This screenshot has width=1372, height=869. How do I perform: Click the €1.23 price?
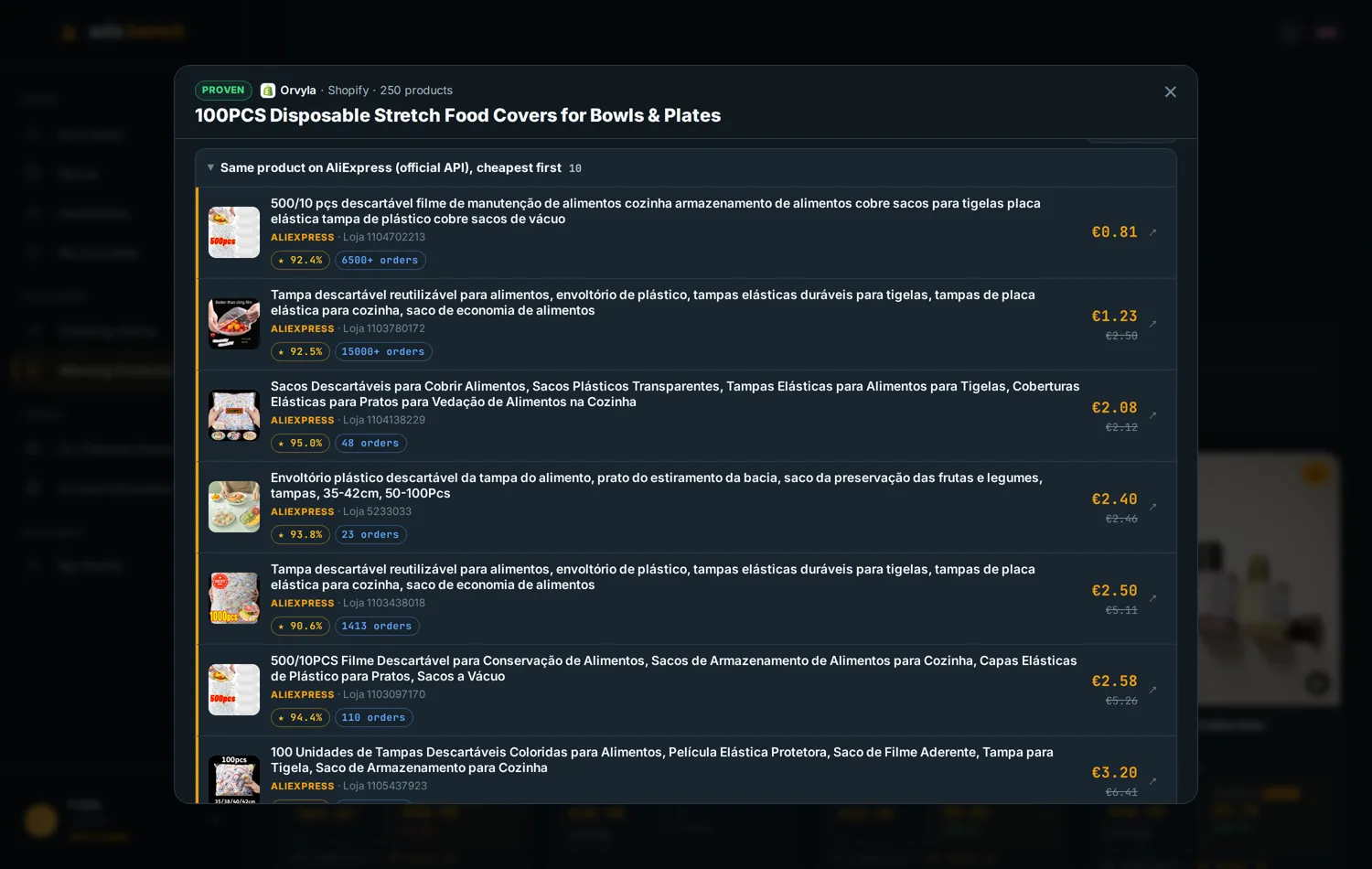(1114, 316)
